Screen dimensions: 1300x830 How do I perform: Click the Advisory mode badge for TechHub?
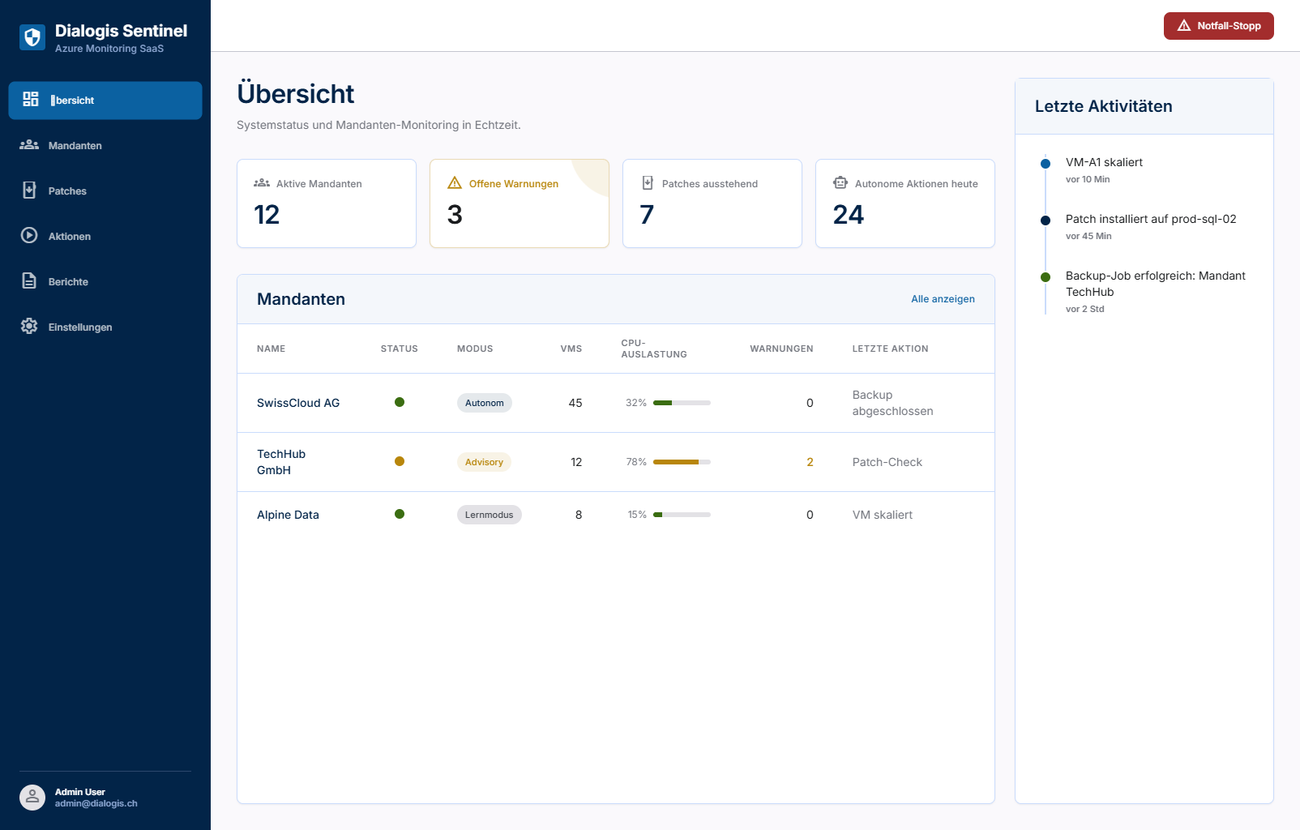484,462
